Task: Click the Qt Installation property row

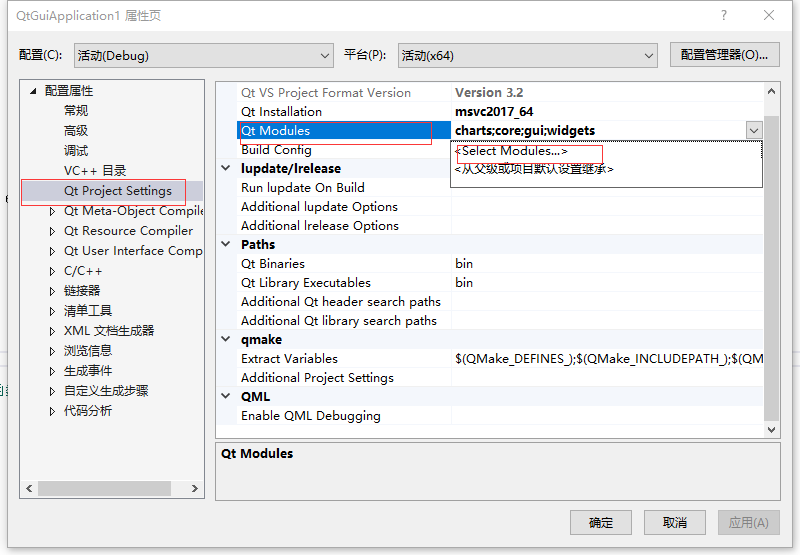Action: pos(344,112)
